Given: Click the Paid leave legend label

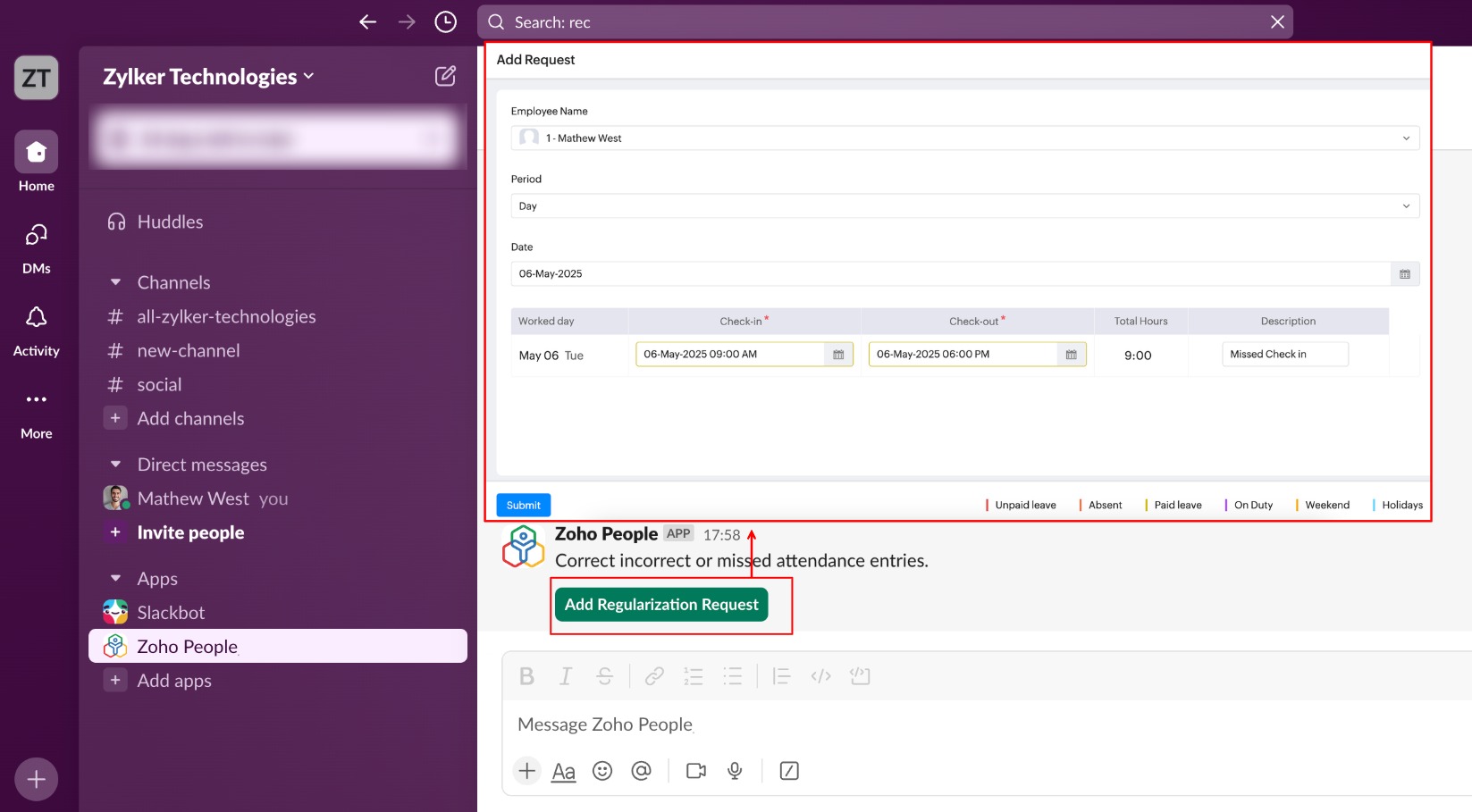Looking at the screenshot, I should pyautogui.click(x=1178, y=506).
